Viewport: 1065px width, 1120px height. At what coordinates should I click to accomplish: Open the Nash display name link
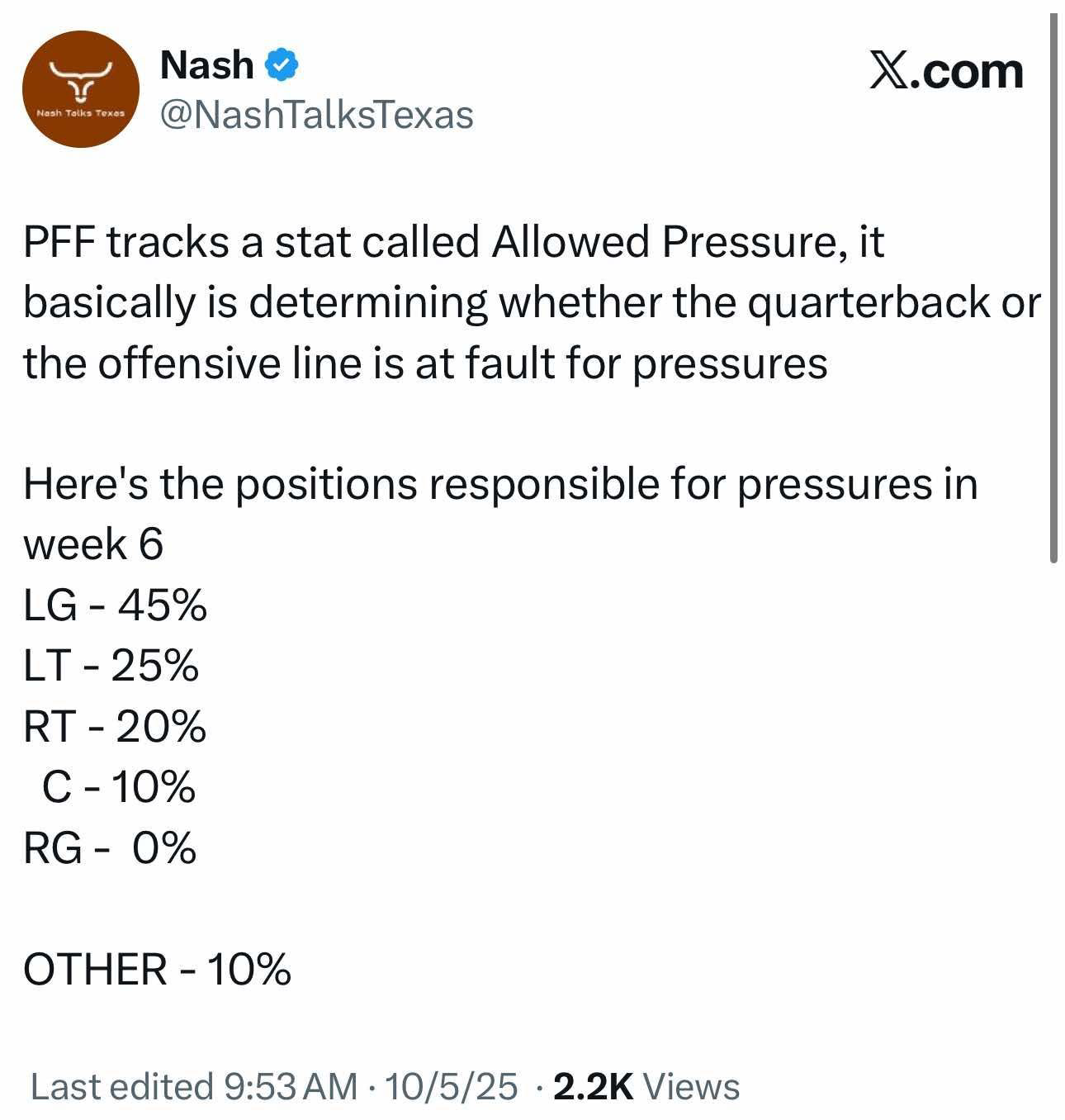click(206, 65)
